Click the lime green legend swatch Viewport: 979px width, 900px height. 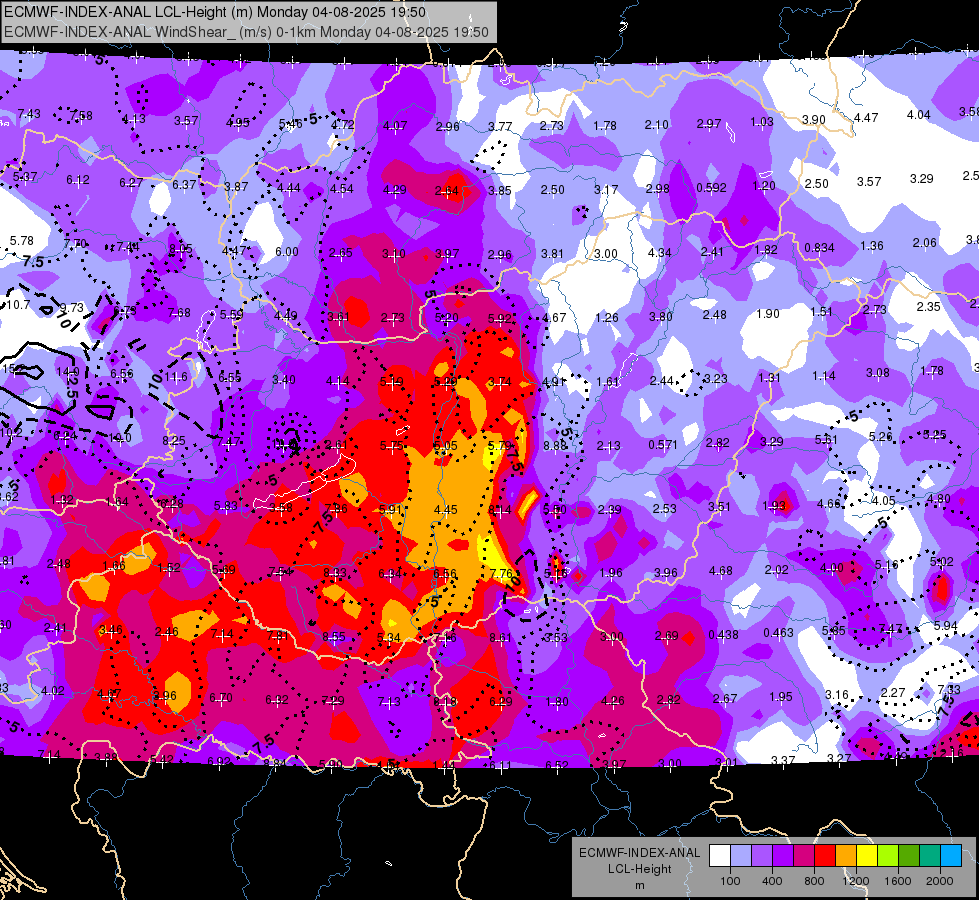click(x=888, y=856)
